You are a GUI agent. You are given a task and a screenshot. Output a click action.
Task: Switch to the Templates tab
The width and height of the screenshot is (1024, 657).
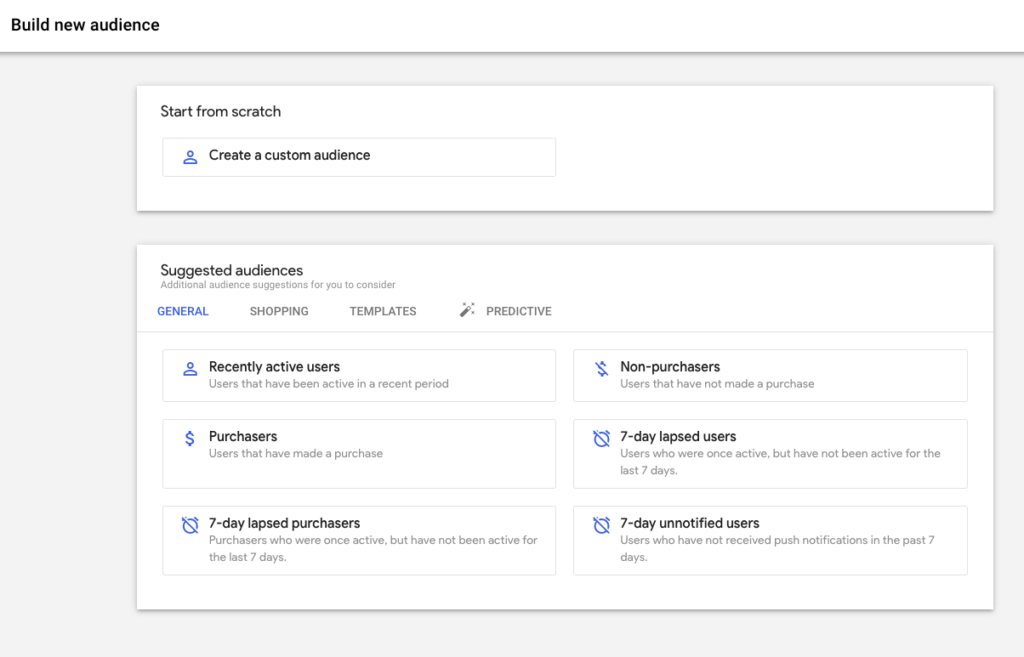pos(383,312)
